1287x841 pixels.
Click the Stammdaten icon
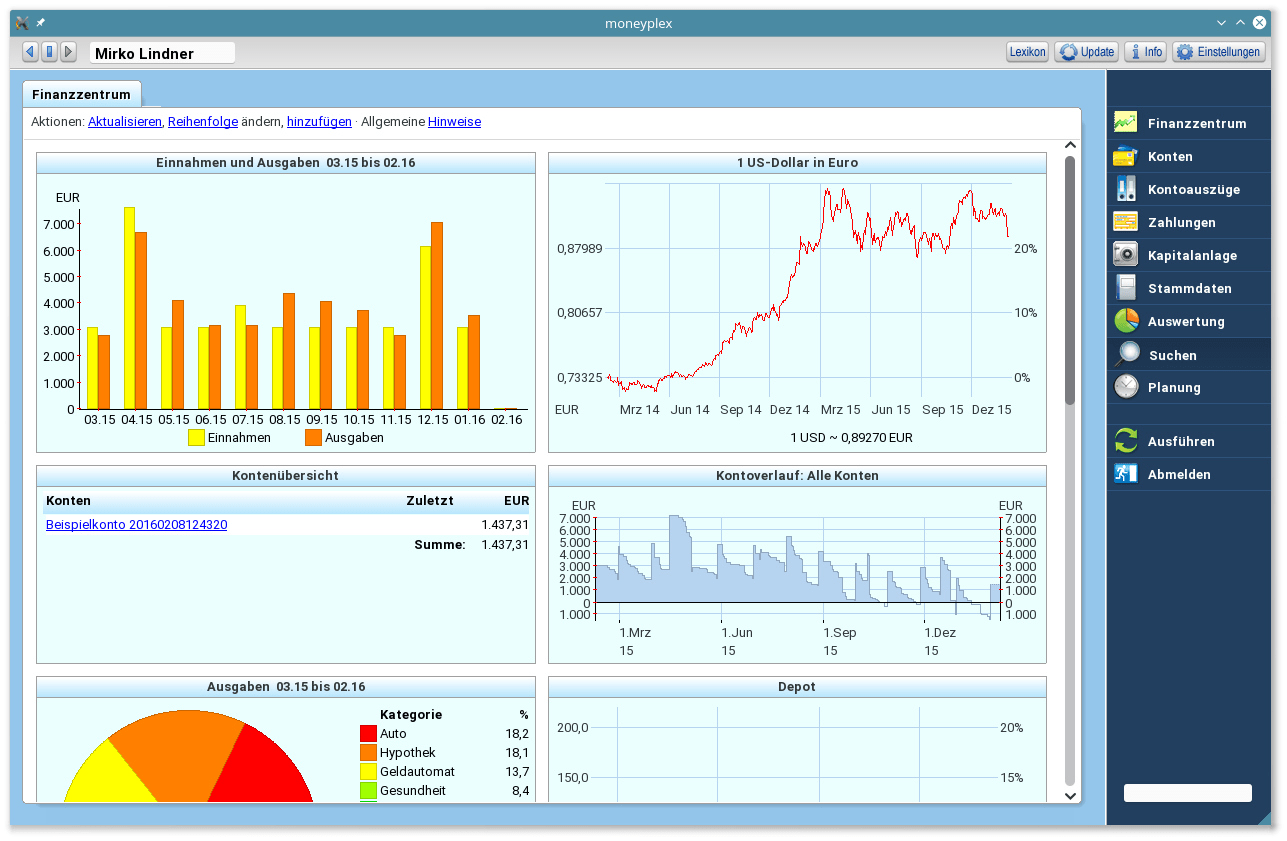[x=1126, y=288]
